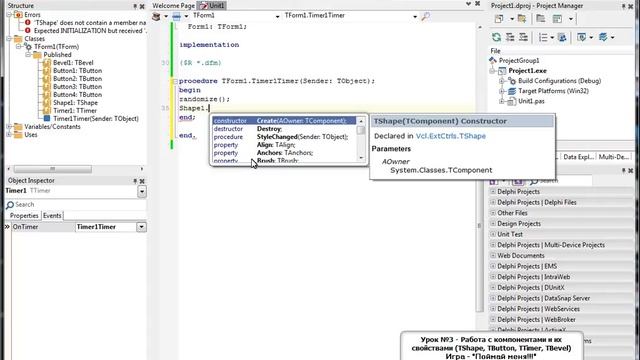Click the view form icon in Project Manager
640x360 pixels.
557,19
